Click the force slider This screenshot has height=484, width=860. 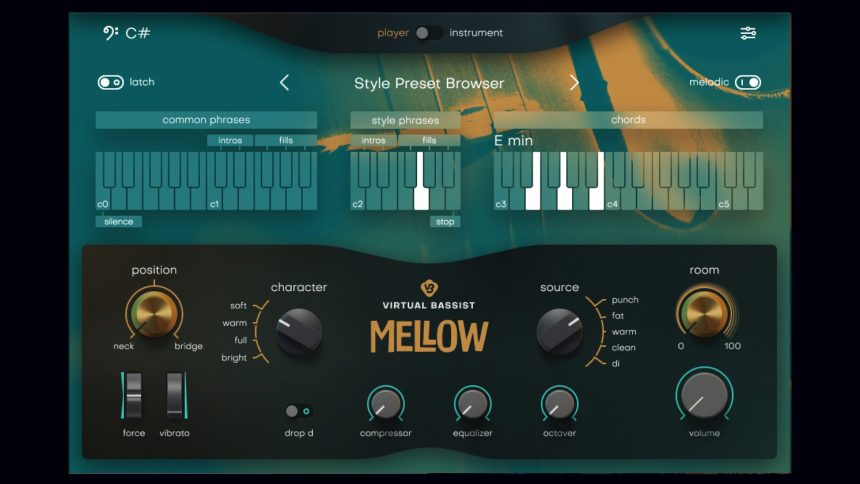pos(133,396)
